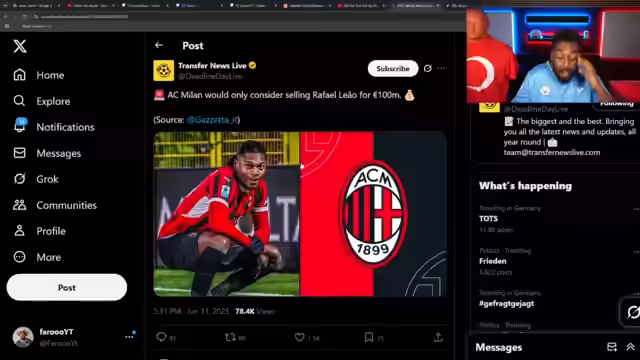Click the Notifications bell icon

tap(19, 126)
